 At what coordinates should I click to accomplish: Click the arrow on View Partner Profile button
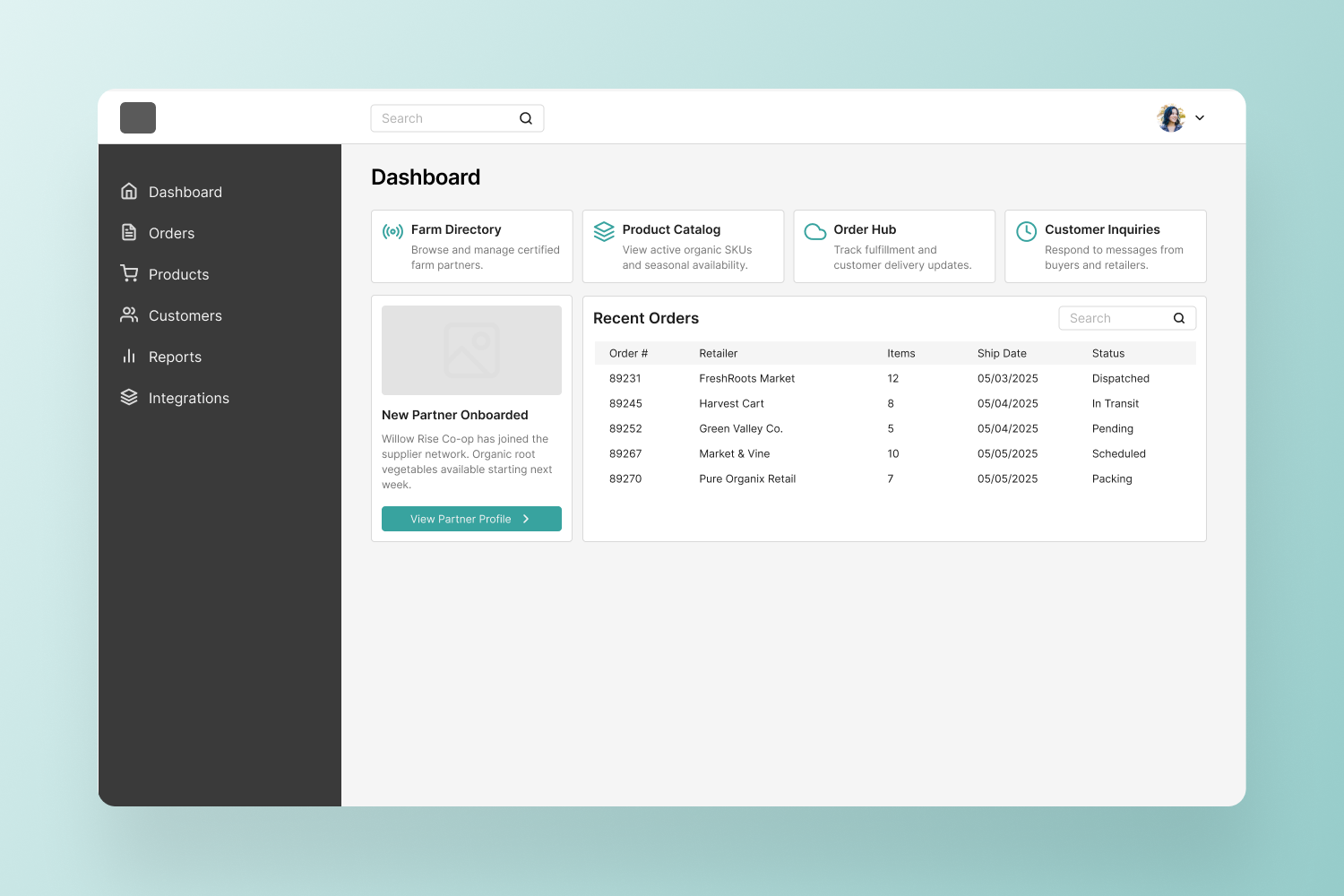click(x=526, y=519)
